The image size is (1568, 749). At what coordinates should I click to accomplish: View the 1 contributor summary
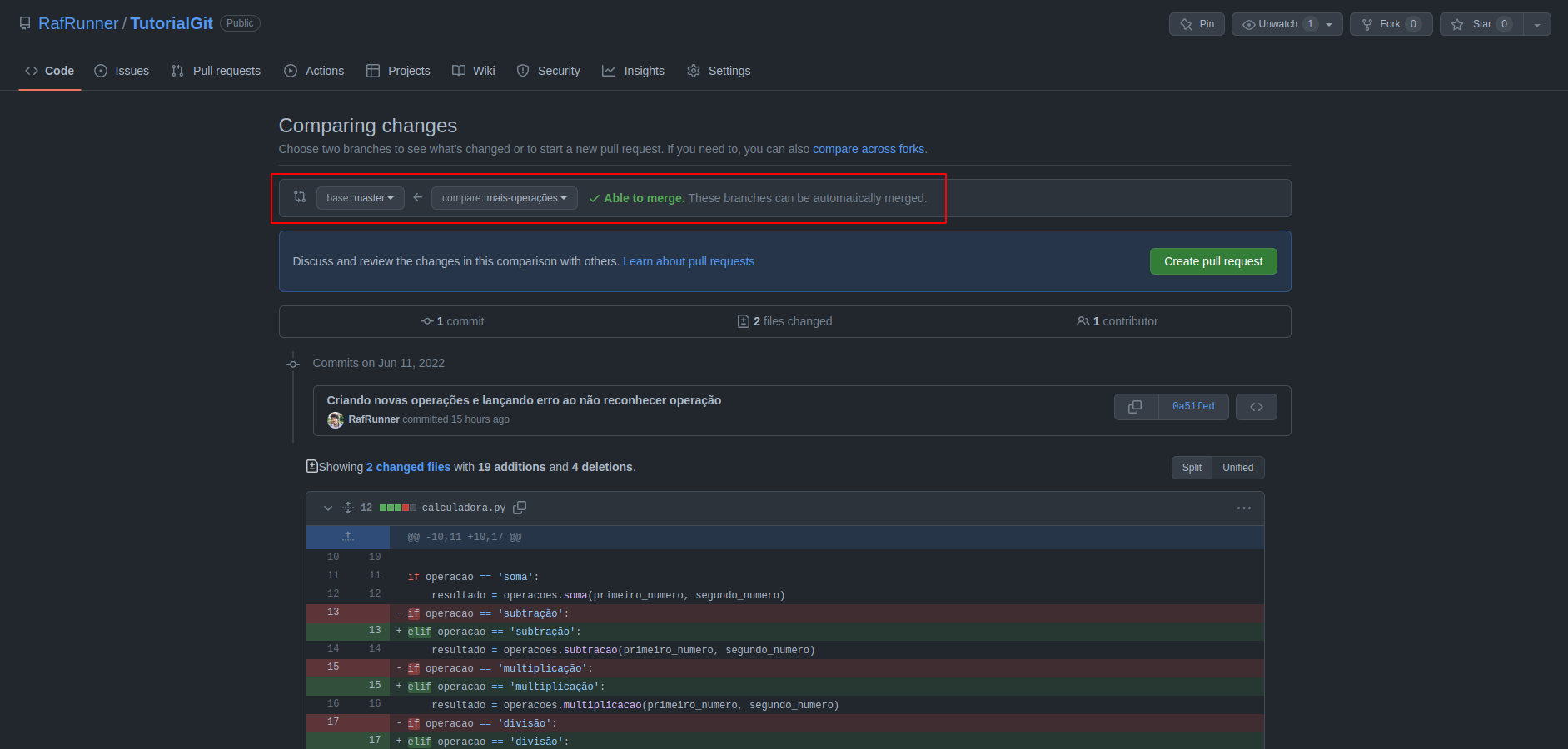(x=1117, y=321)
